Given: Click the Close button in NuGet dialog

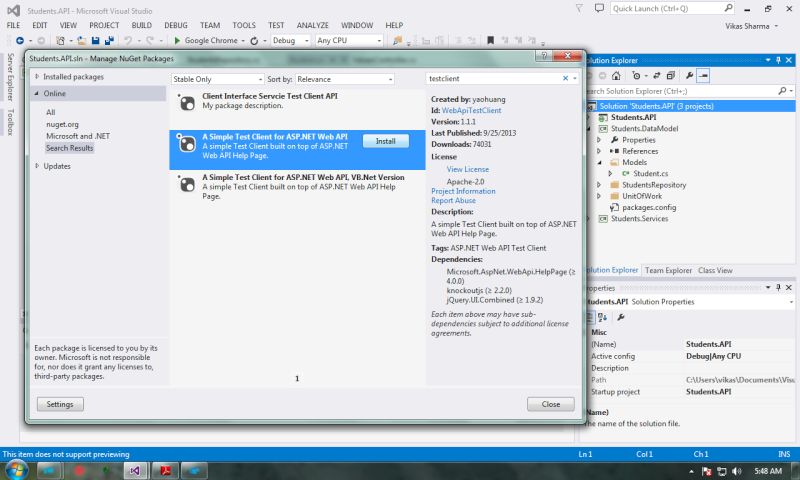Looking at the screenshot, I should point(551,404).
